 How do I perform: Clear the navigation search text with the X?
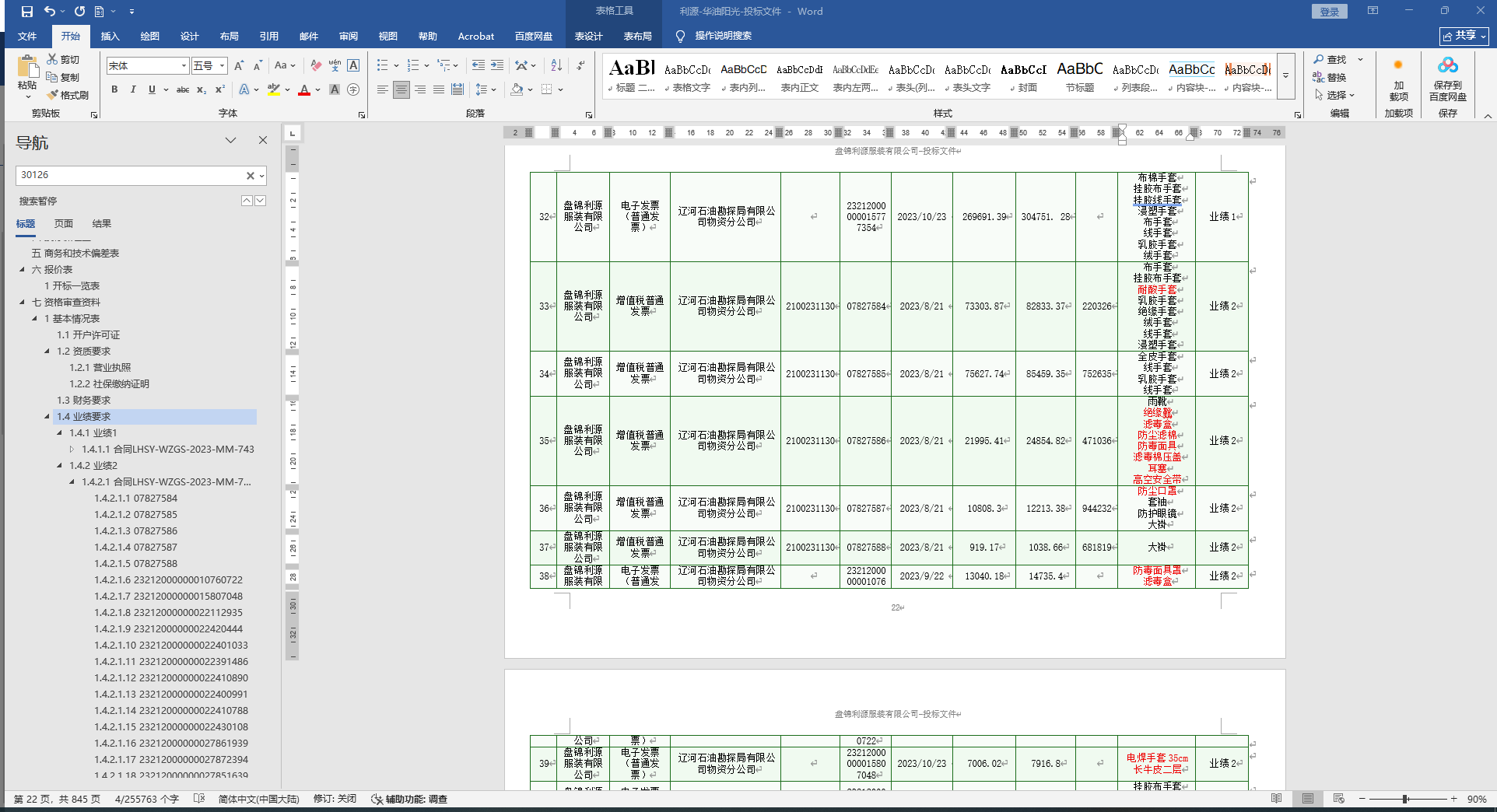250,176
